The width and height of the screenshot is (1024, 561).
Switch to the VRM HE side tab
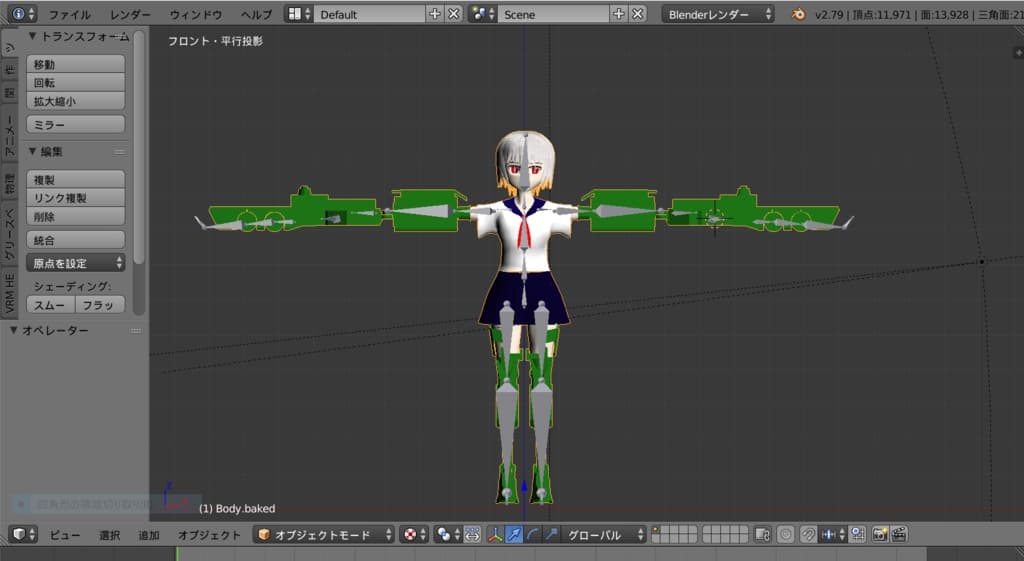[10, 295]
